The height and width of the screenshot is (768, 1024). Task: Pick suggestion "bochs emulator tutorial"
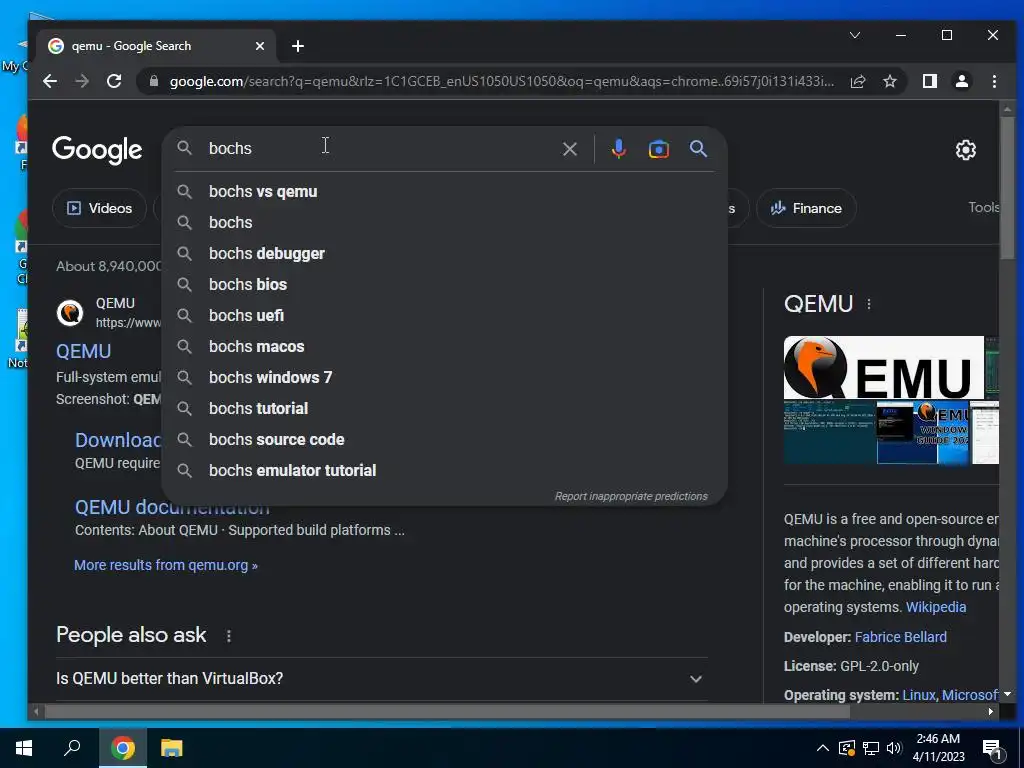(x=444, y=471)
